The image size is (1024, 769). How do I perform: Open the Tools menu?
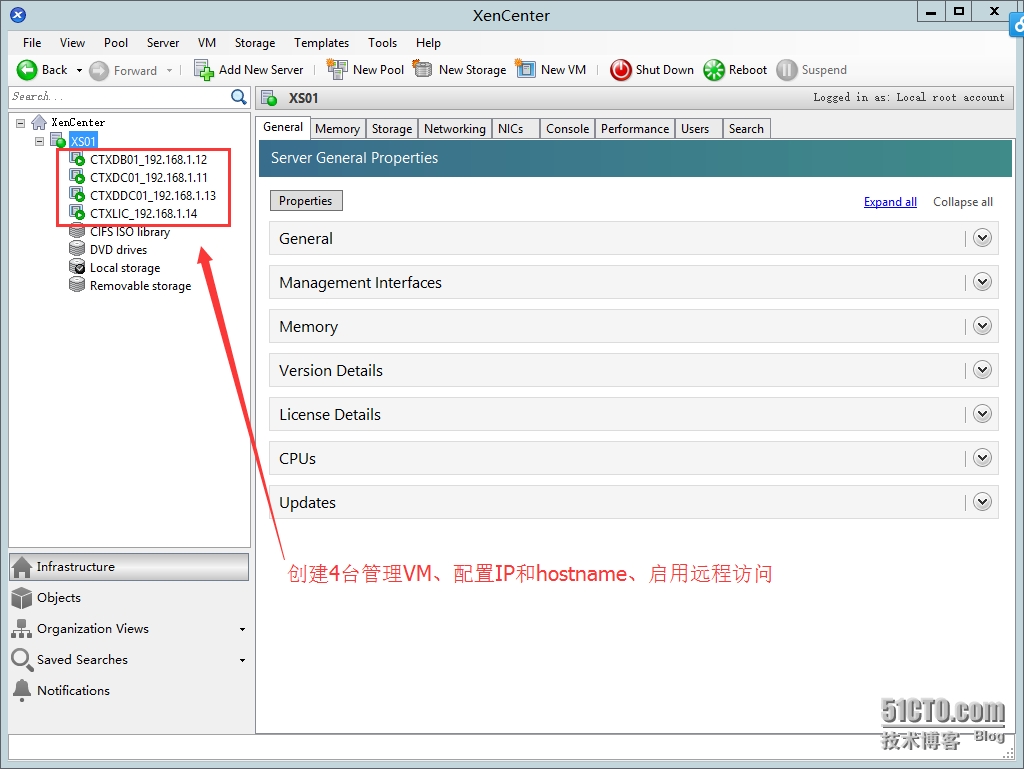pyautogui.click(x=382, y=42)
